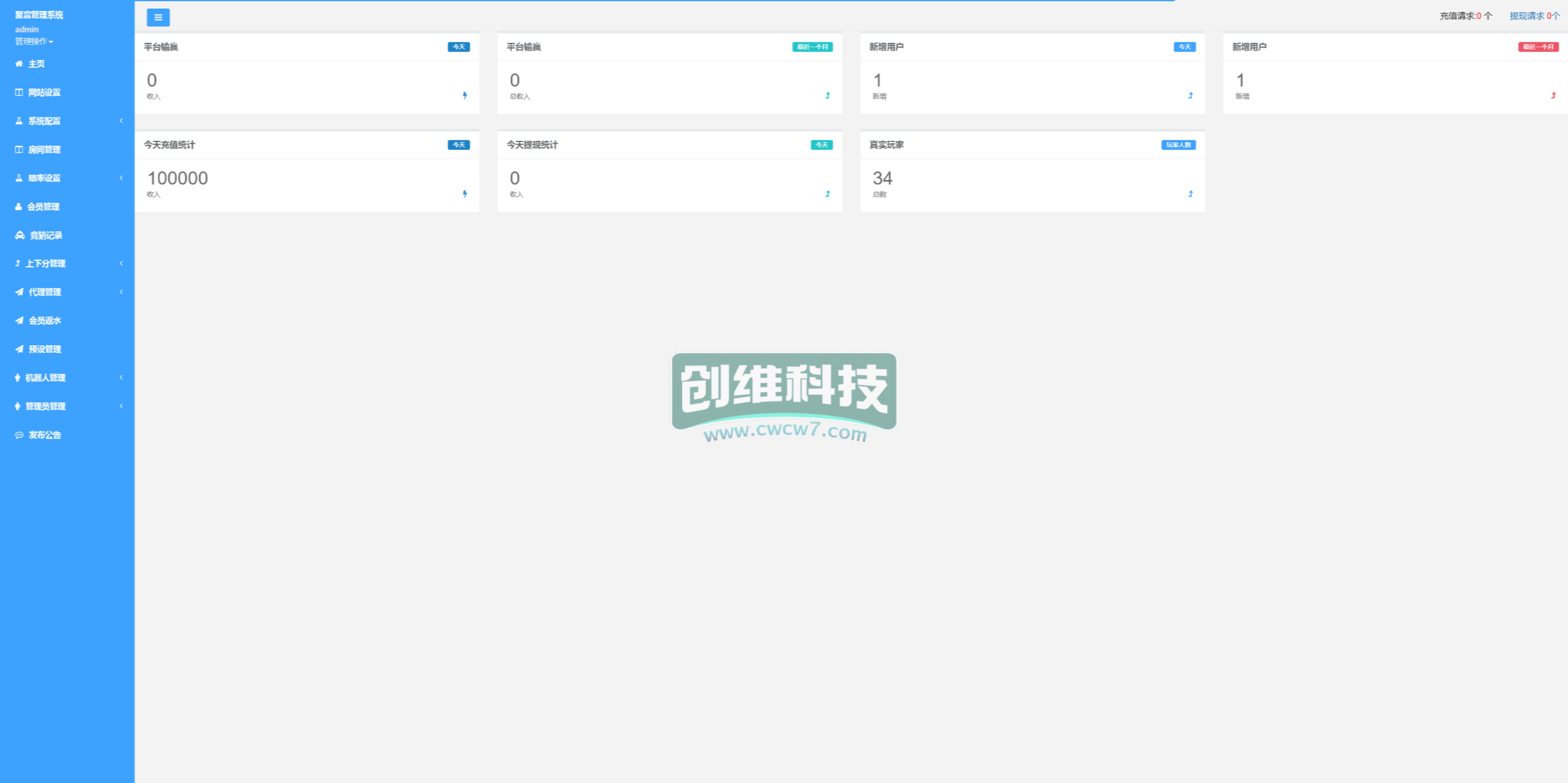Click the 今天 badge on first 平台输赢 card
Viewport: 1568px width, 783px height.
point(459,47)
